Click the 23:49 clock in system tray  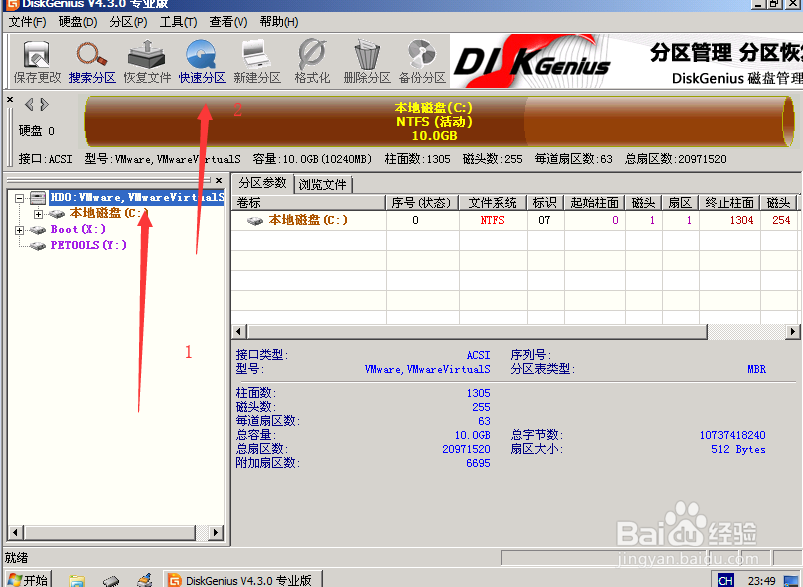coord(762,580)
